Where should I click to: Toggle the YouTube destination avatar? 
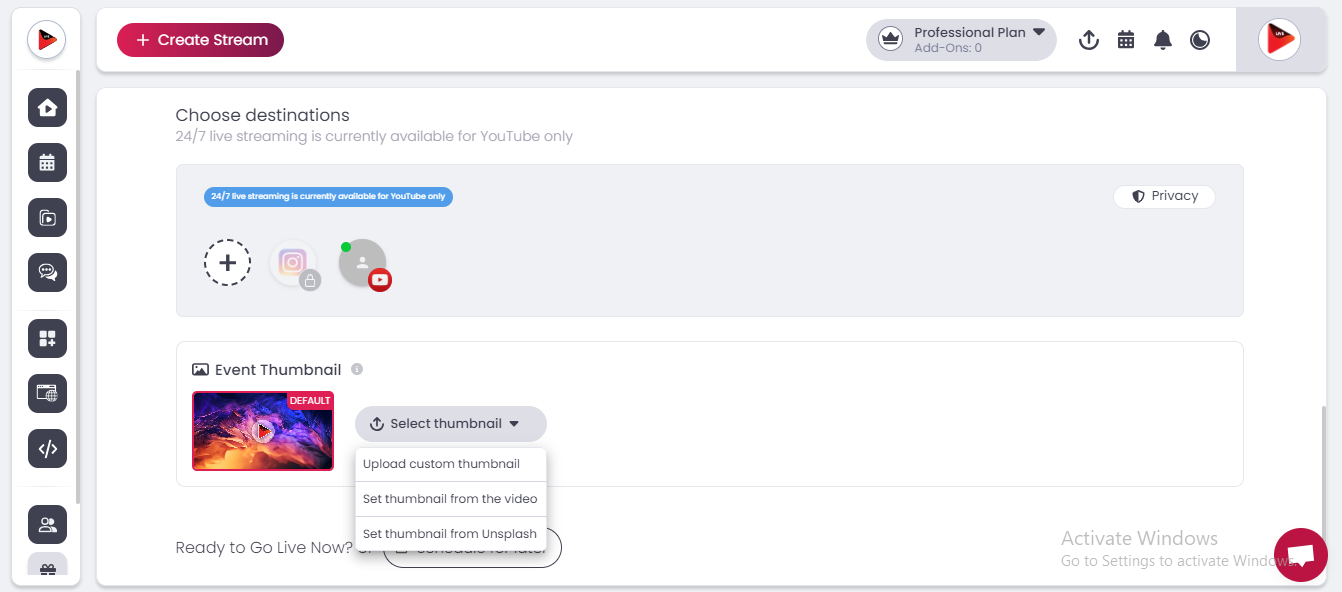tap(362, 264)
